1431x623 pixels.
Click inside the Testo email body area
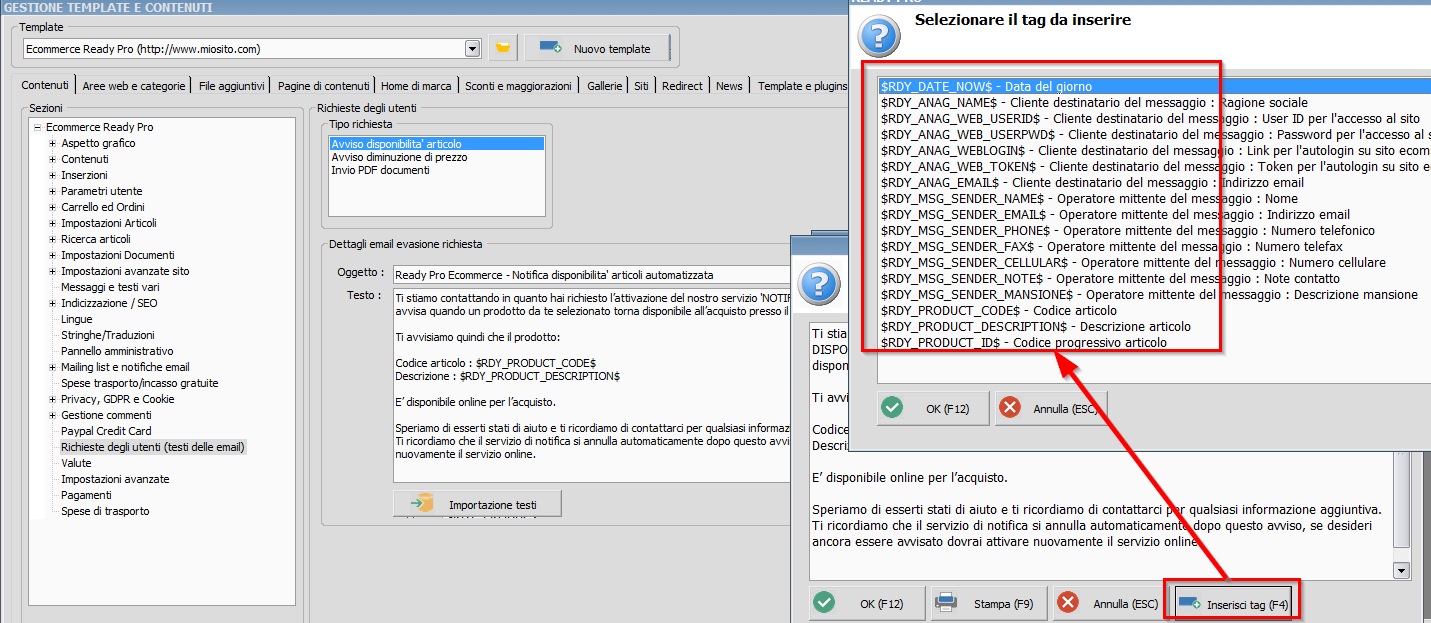click(592, 385)
